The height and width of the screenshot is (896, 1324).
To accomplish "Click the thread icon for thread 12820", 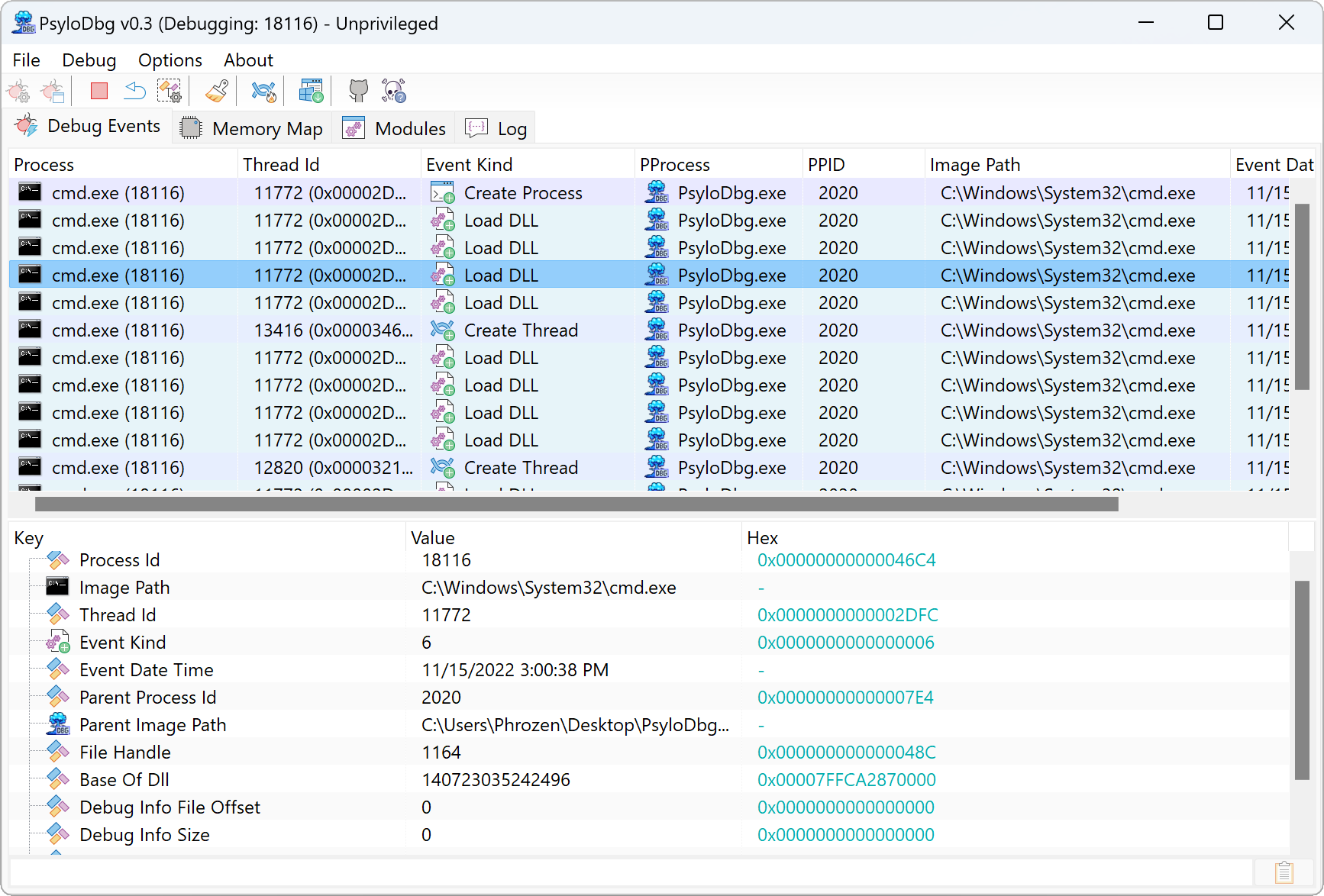I will click(443, 468).
